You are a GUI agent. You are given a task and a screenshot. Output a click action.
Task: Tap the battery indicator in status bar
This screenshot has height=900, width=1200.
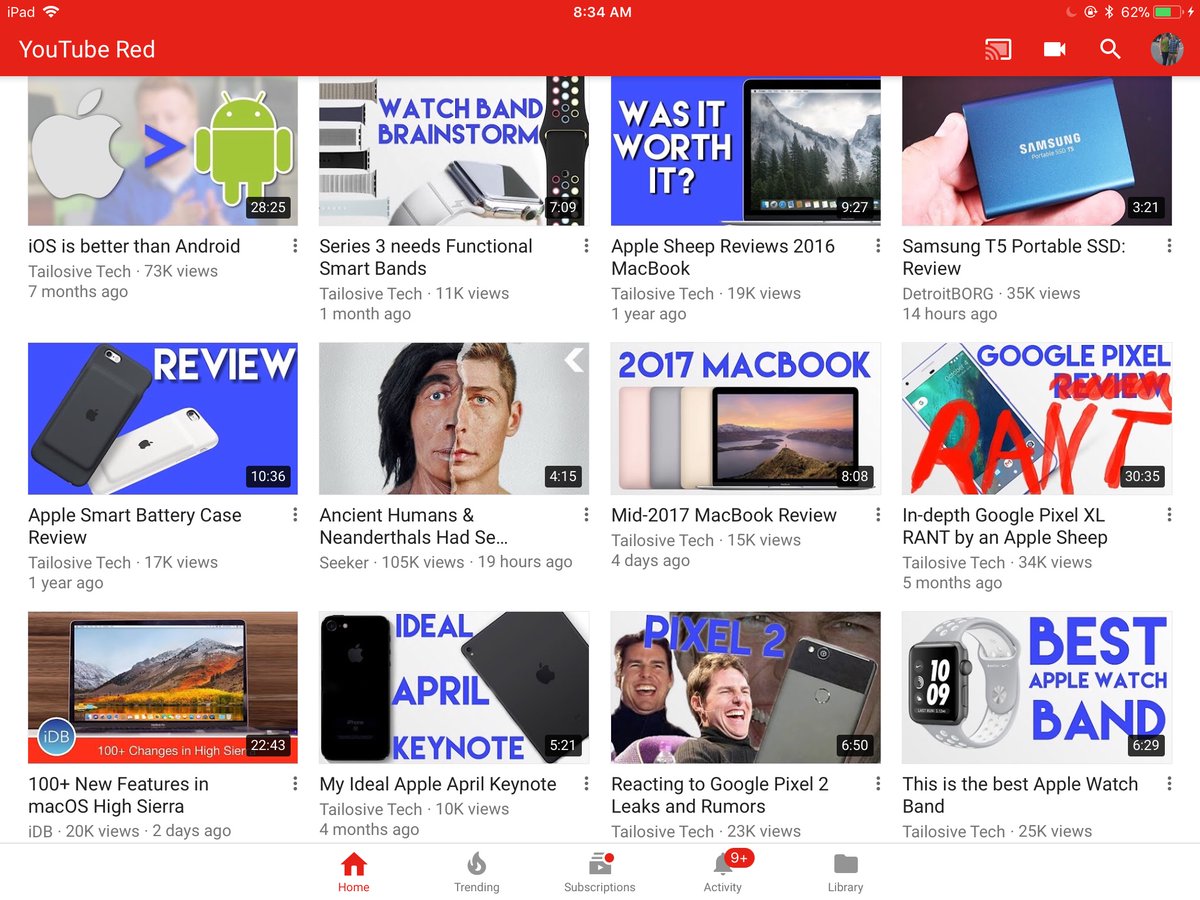click(x=1167, y=12)
